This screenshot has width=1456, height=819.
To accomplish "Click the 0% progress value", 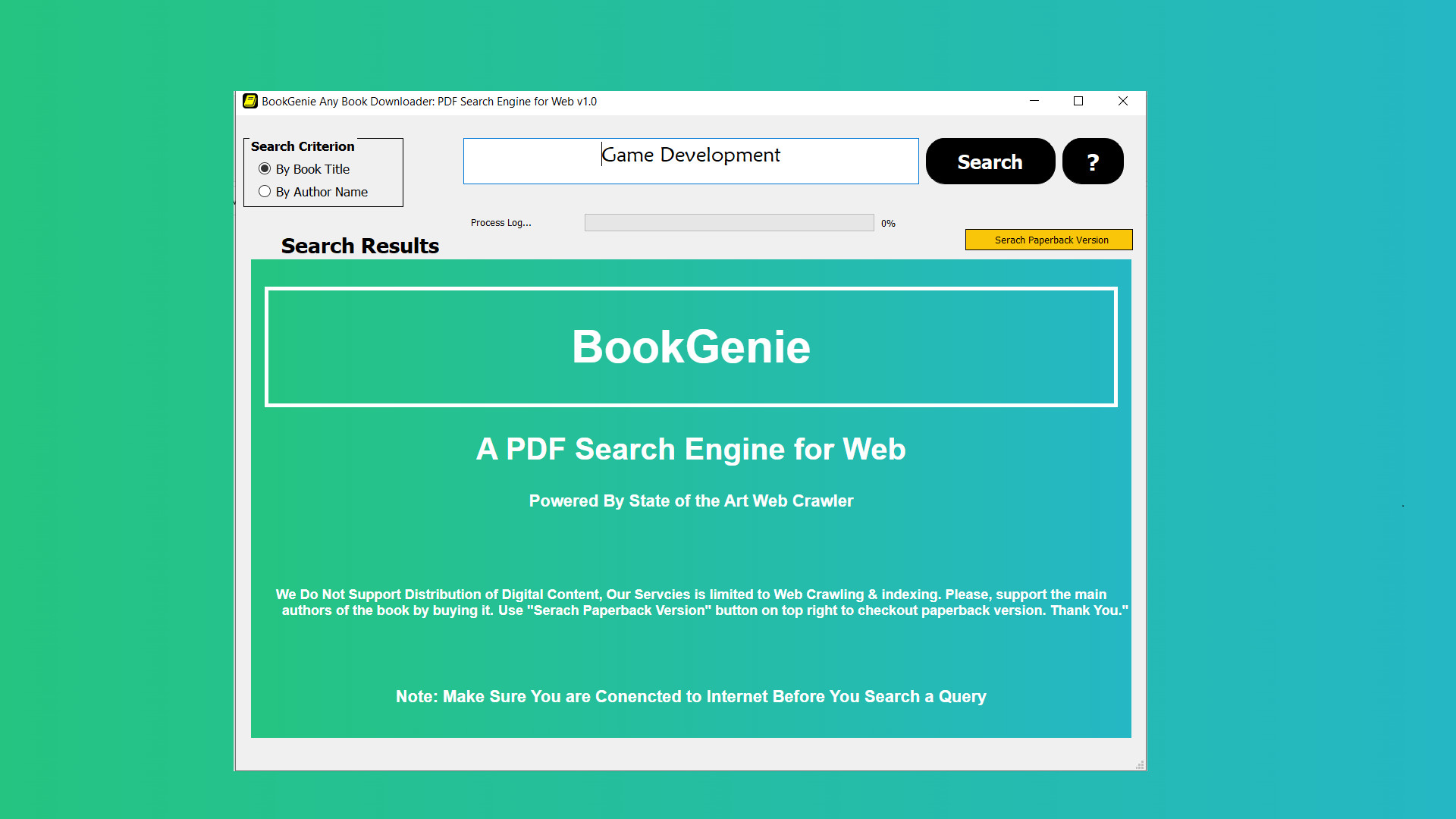I will [x=888, y=223].
